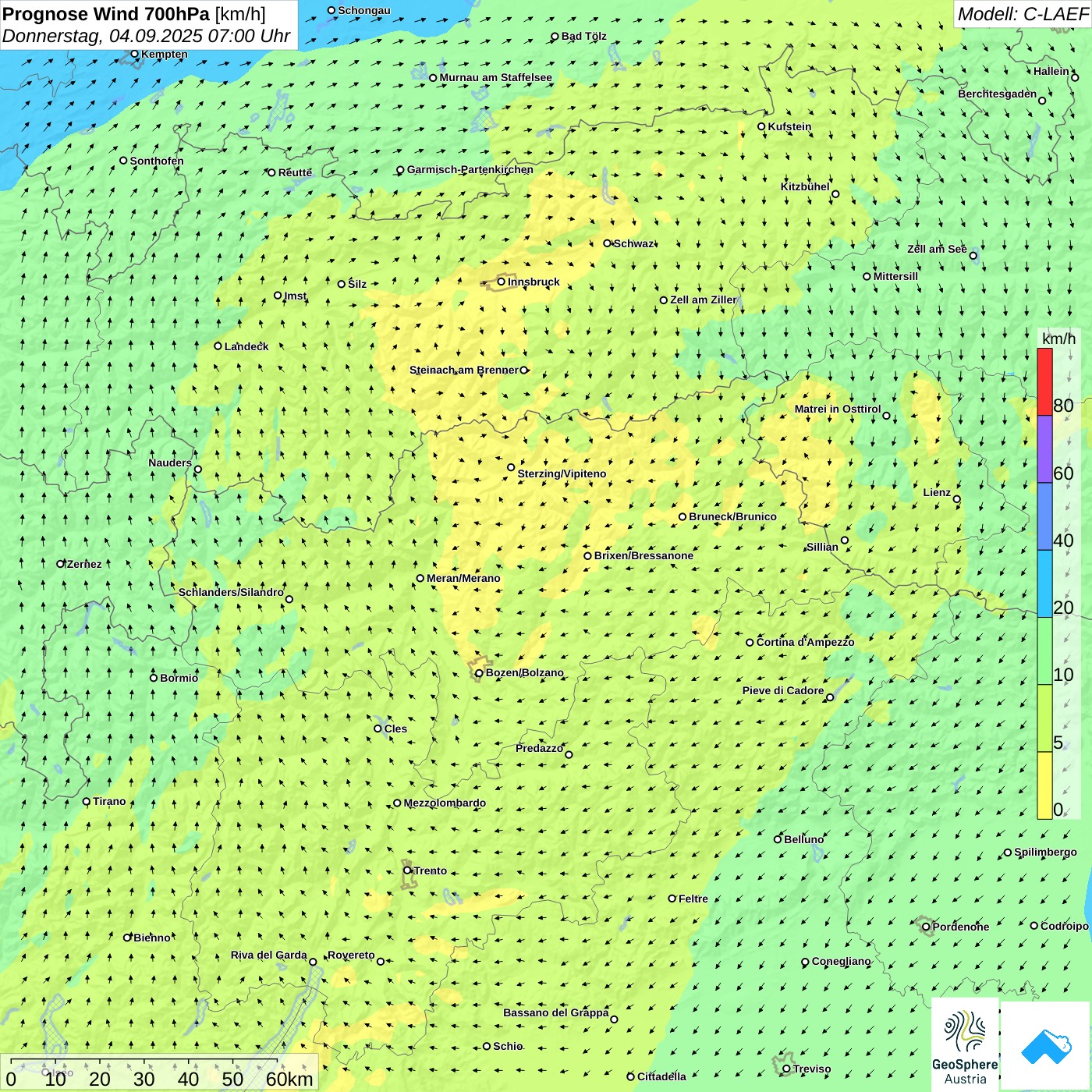Click the Bozen/Bolzano city marker
Viewport: 1092px width, 1092px height.
click(x=480, y=673)
